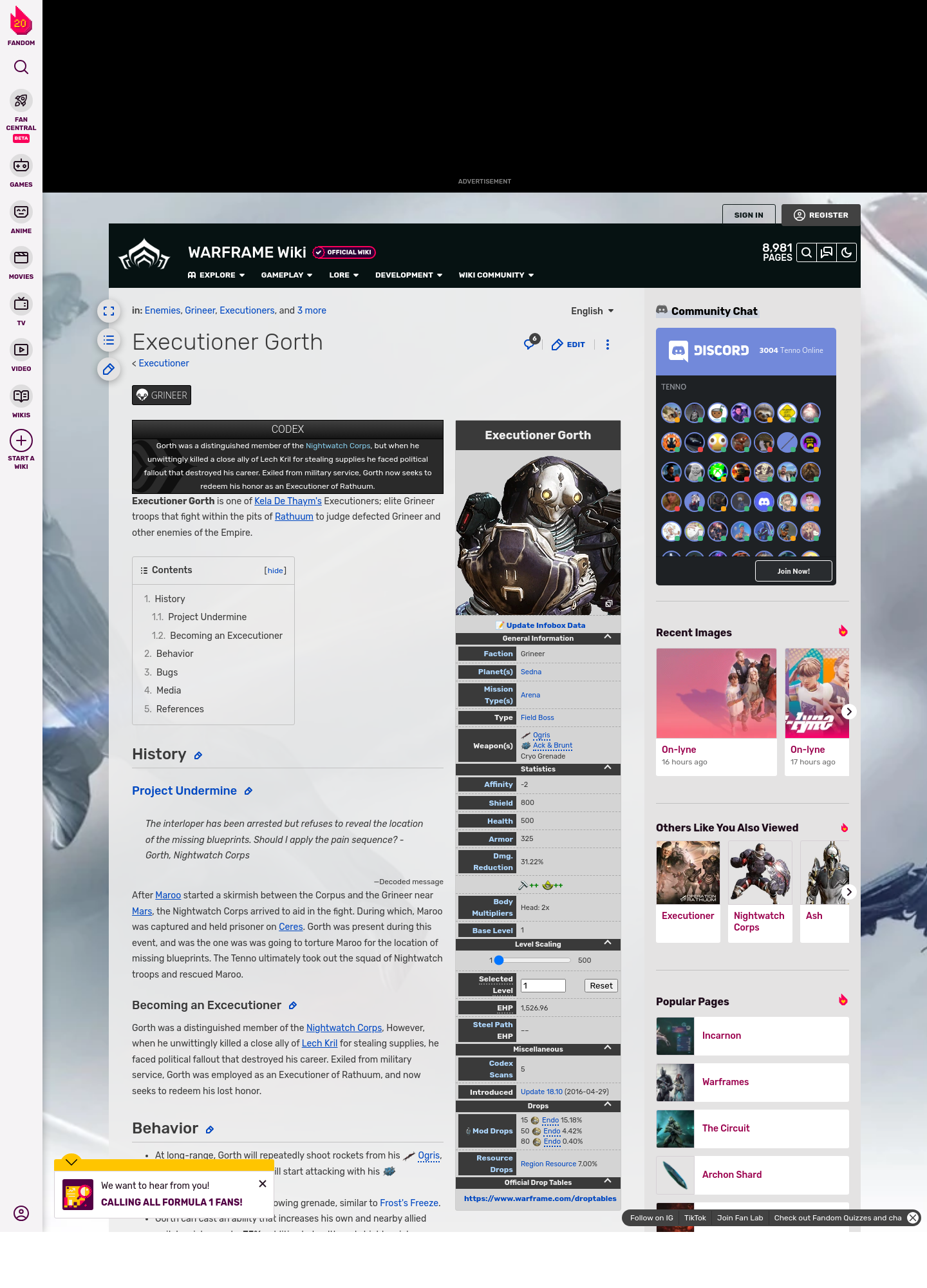Dismiss the bottom Fandom links bar
Screen dimensions: 927x1288
coord(913,1218)
